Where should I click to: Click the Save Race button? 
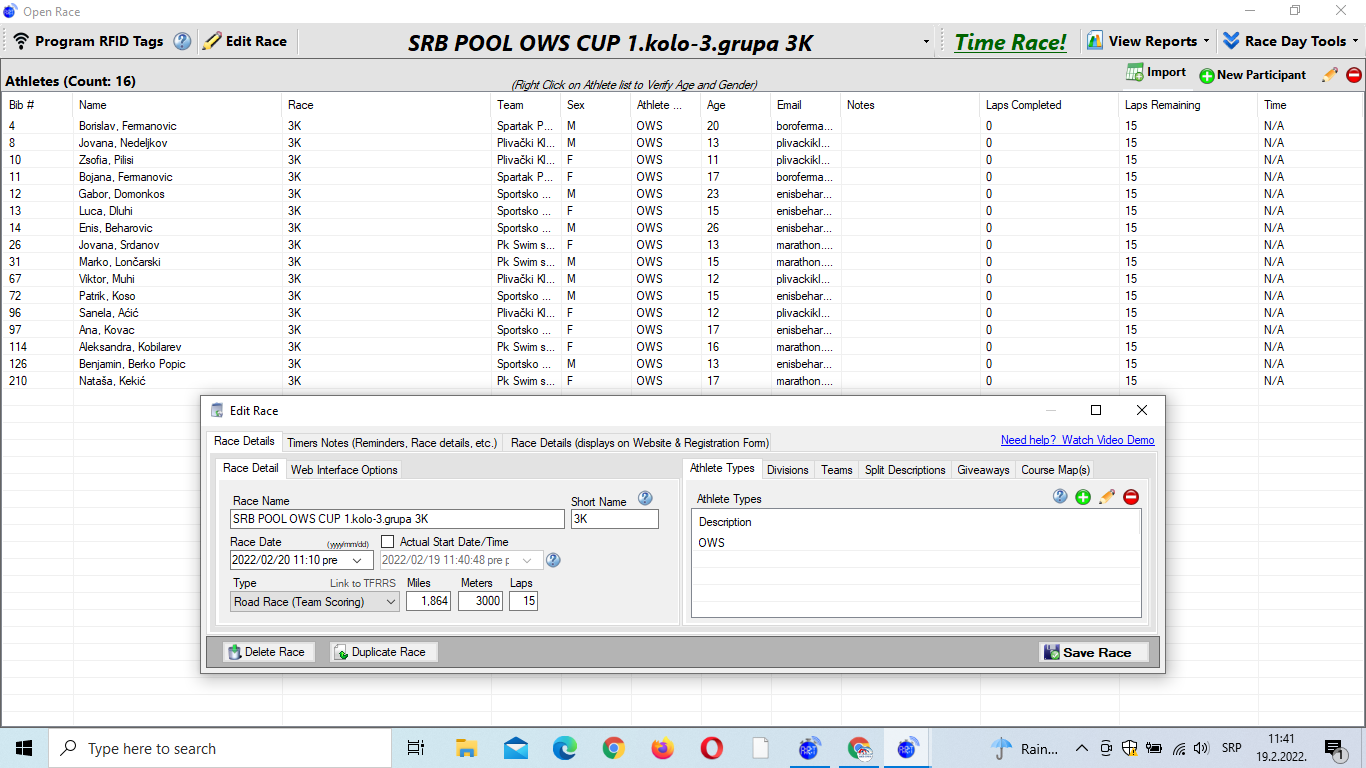(1094, 652)
